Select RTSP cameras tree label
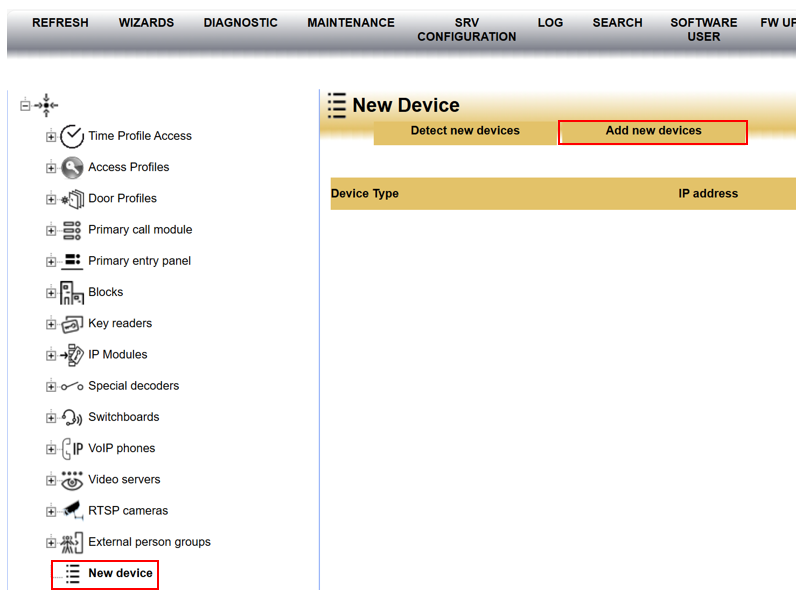Image resolution: width=803 pixels, height=597 pixels. pyautogui.click(x=128, y=510)
